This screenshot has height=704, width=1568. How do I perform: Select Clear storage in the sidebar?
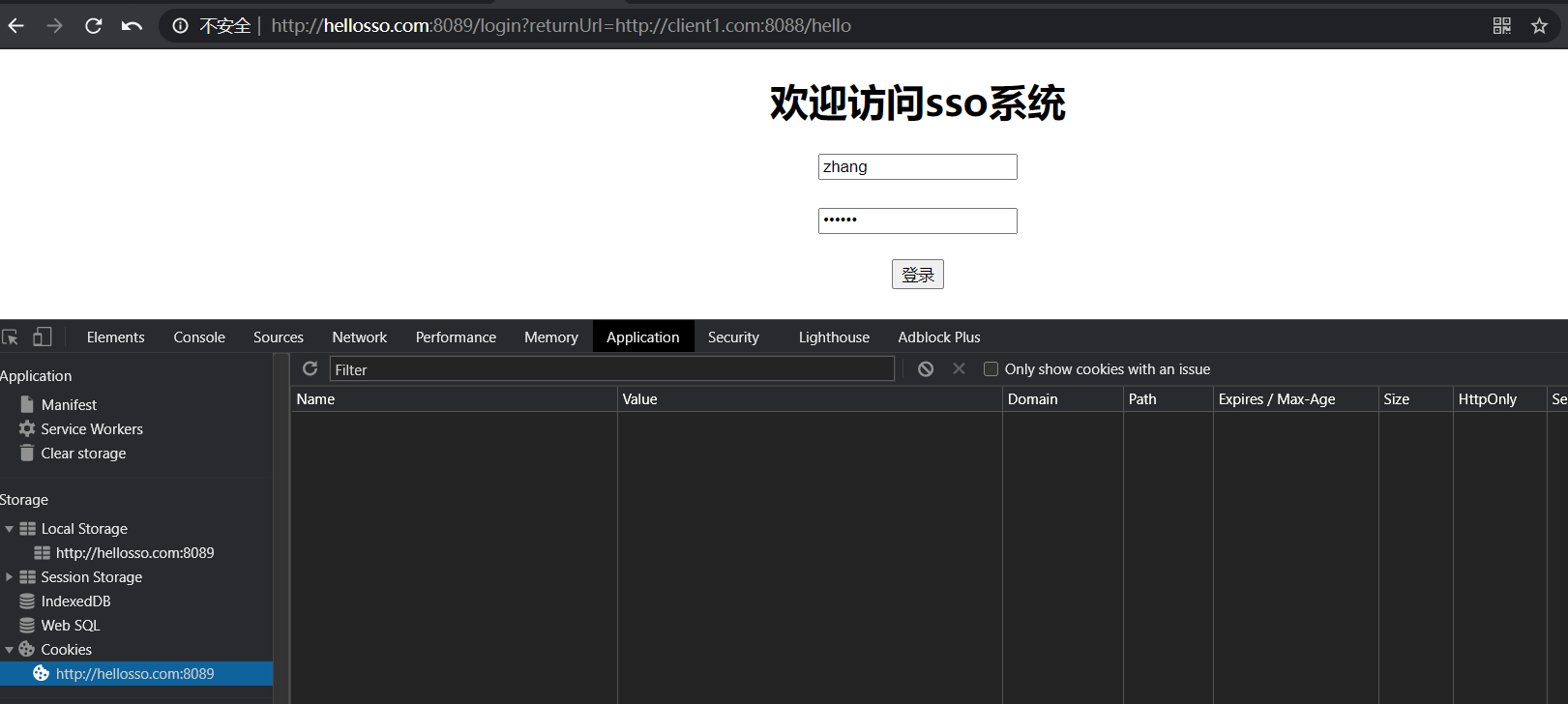click(83, 453)
